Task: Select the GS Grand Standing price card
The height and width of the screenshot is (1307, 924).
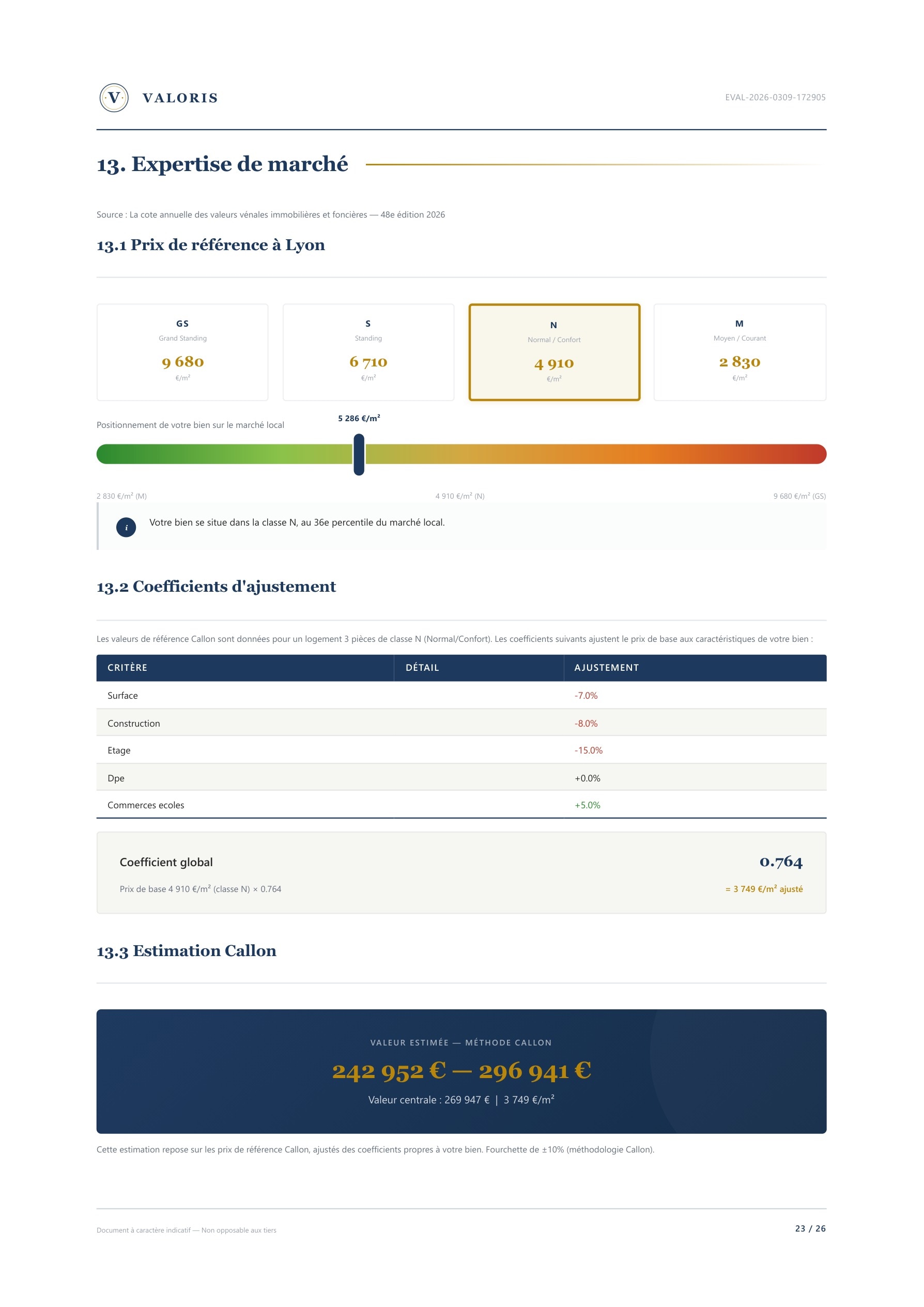Action: click(182, 352)
